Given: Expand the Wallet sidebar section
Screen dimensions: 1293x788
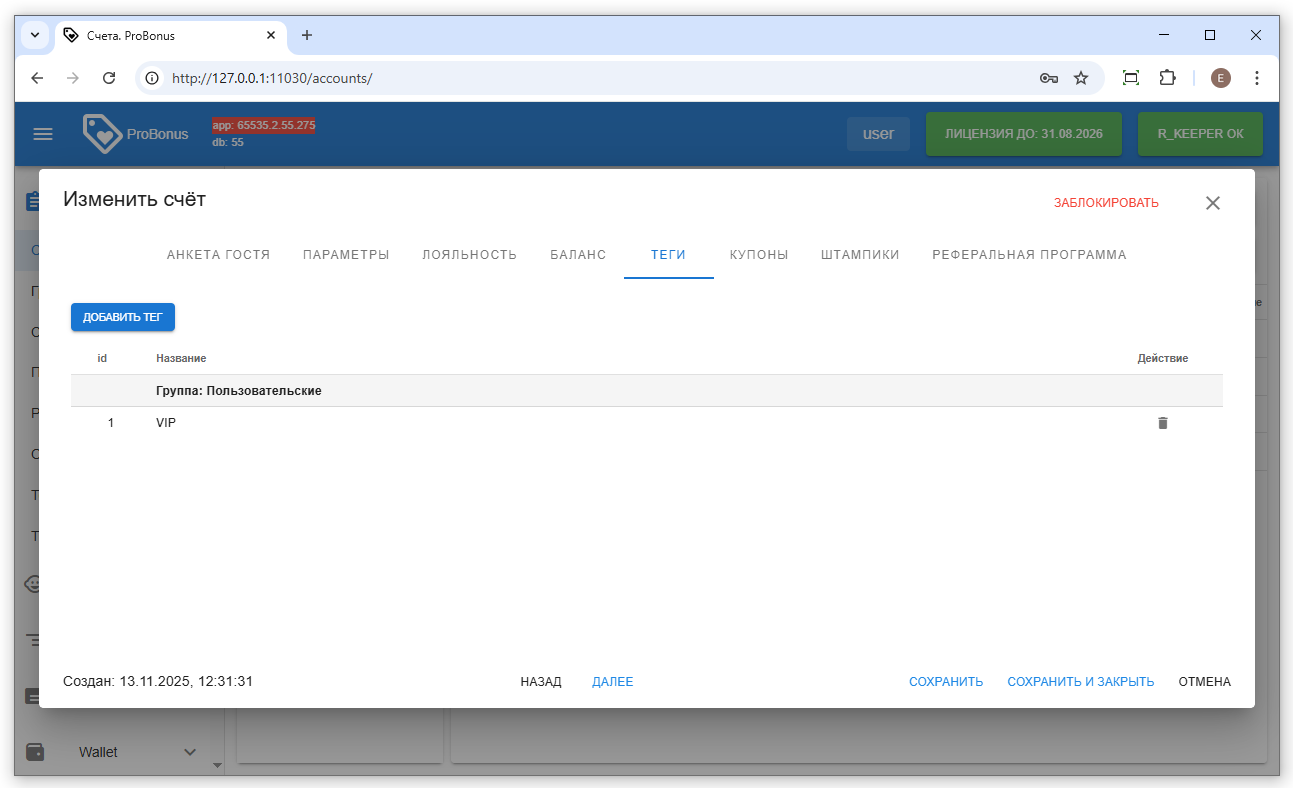Looking at the screenshot, I should pyautogui.click(x=190, y=752).
